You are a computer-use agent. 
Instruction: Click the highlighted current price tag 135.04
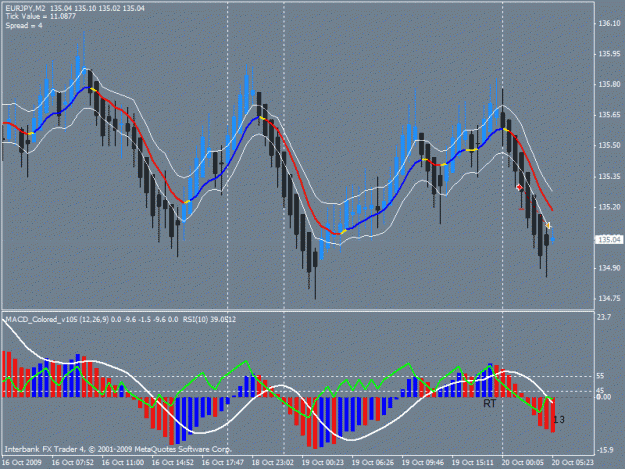tap(609, 239)
